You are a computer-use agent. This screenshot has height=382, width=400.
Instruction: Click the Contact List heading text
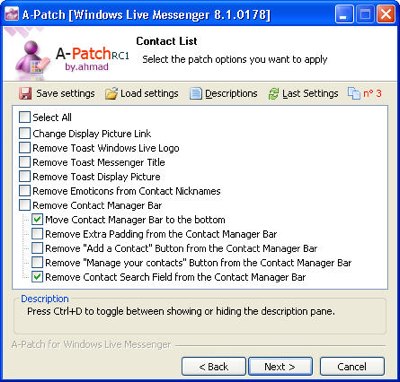167,41
